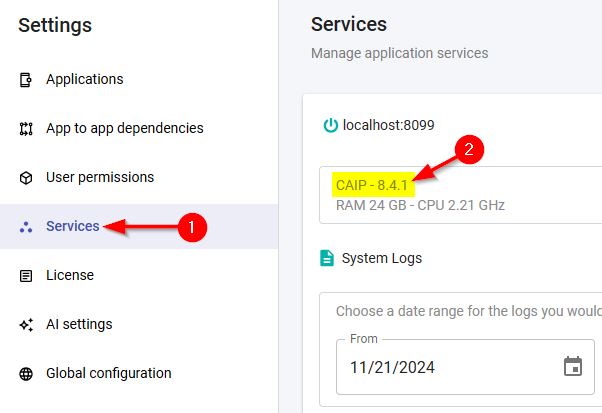Viewport: 602px width, 413px height.
Task: Click the Settings sidebar heading
Action: (x=55, y=25)
